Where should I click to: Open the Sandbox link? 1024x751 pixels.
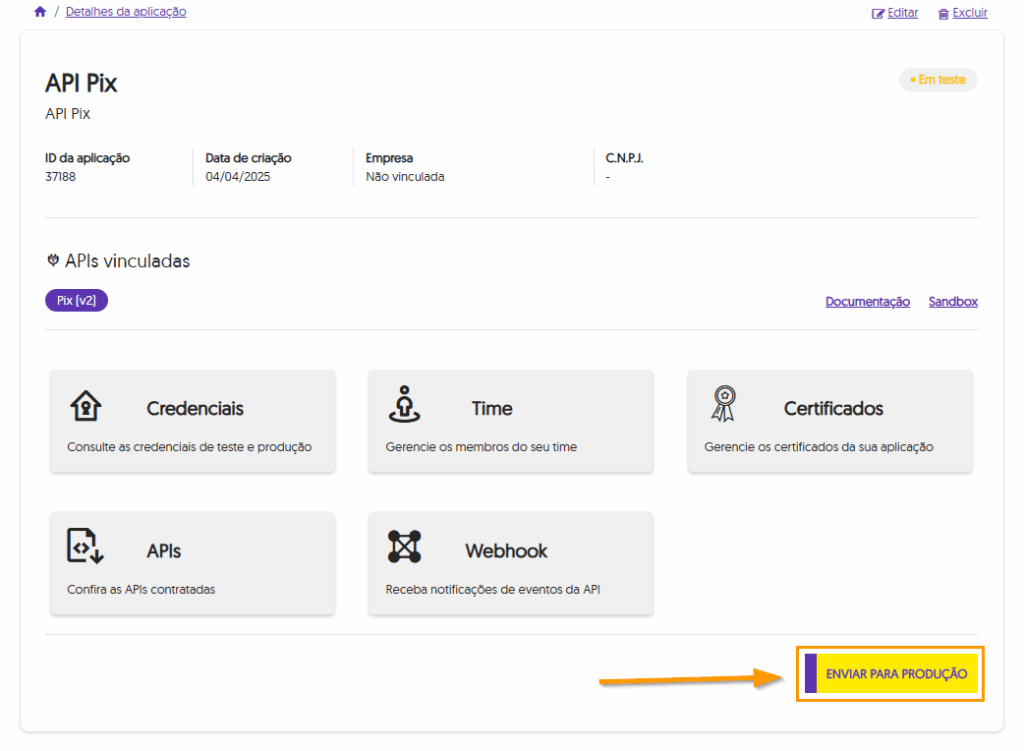[x=953, y=302]
